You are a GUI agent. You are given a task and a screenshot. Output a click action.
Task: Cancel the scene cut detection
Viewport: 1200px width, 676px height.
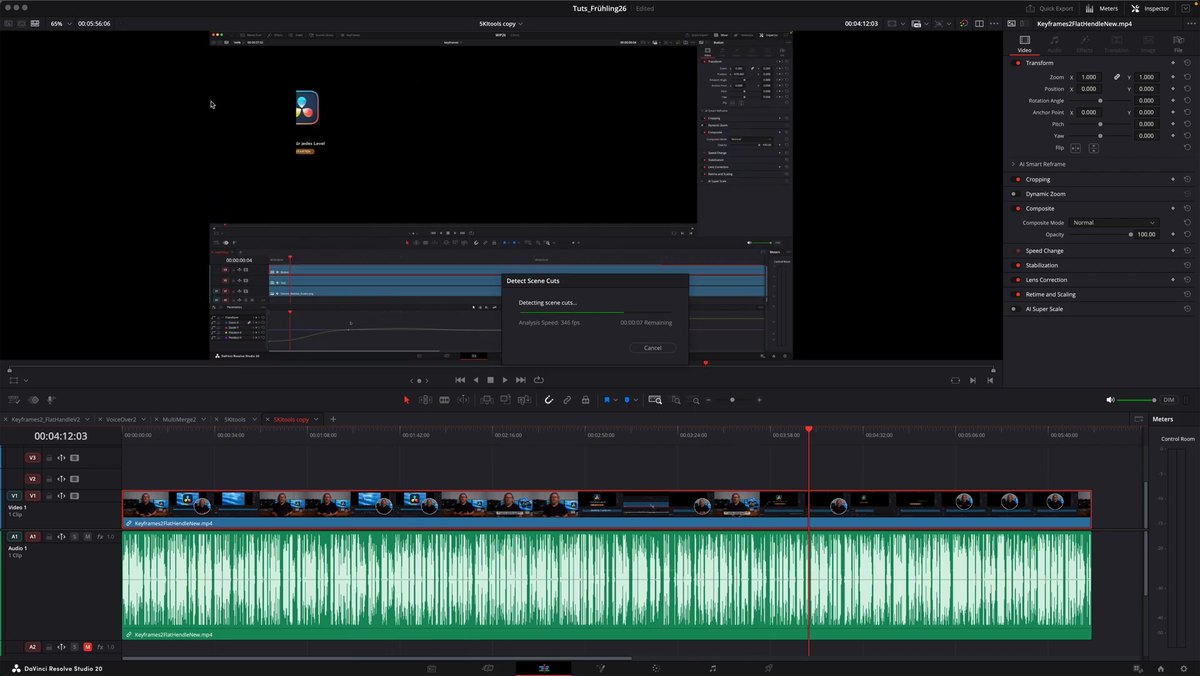pyautogui.click(x=653, y=348)
